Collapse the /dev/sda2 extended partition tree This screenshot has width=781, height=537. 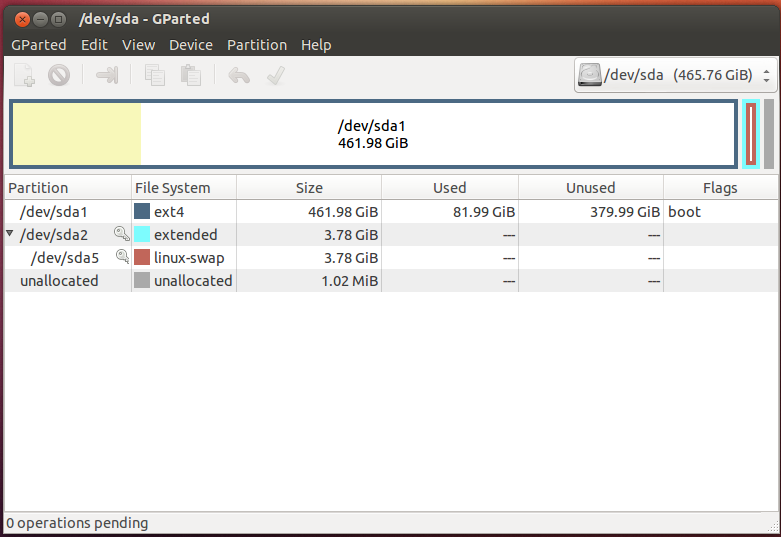tap(10, 234)
